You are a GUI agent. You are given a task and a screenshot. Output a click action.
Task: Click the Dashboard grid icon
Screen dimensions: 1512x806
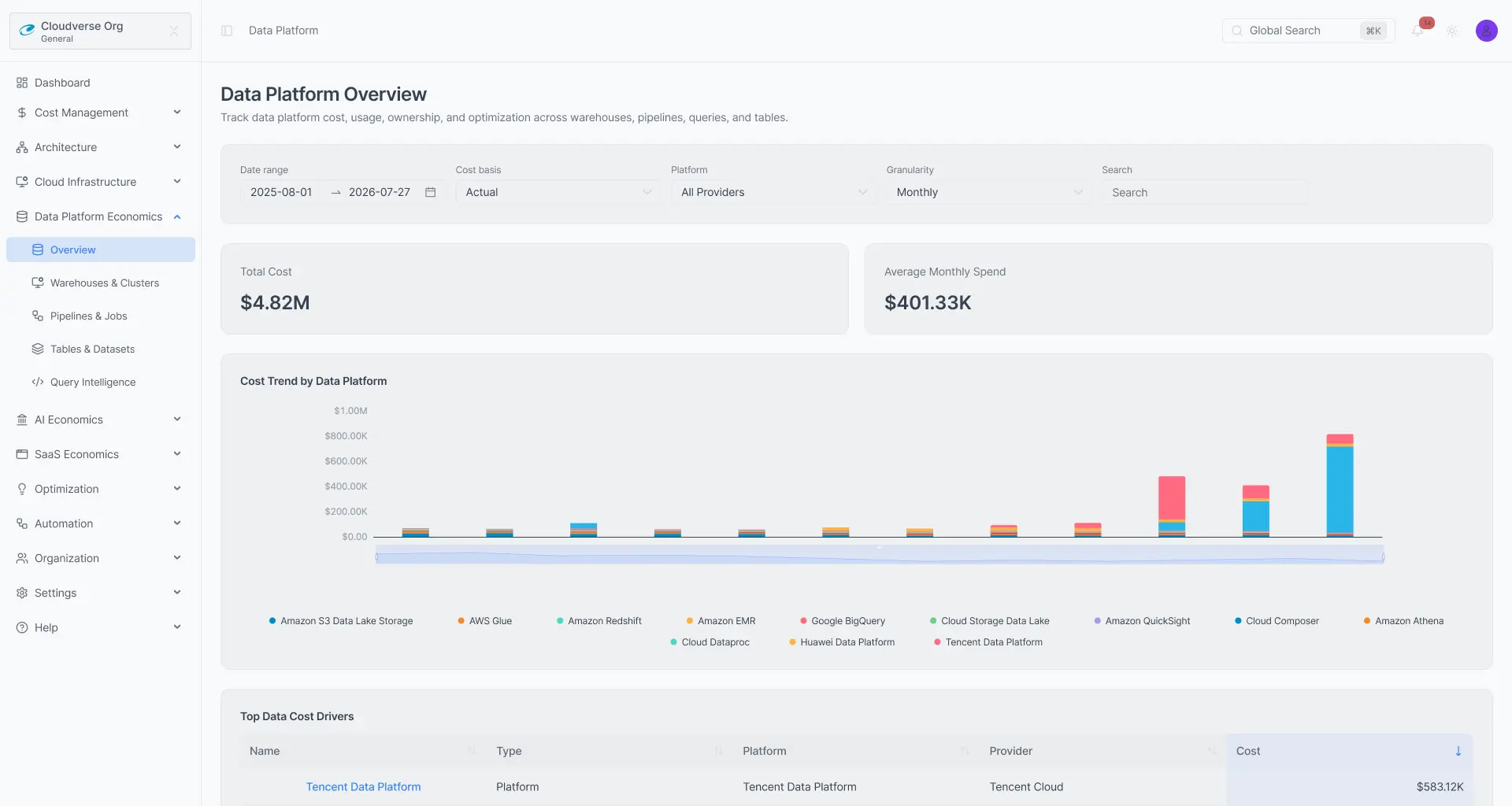[22, 83]
